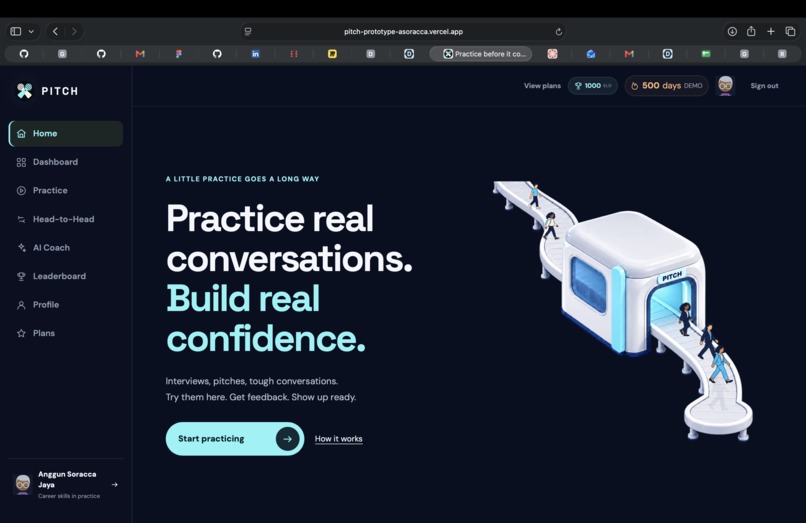The height and width of the screenshot is (523, 806).
Task: Show tab overview icon
Action: tap(791, 31)
